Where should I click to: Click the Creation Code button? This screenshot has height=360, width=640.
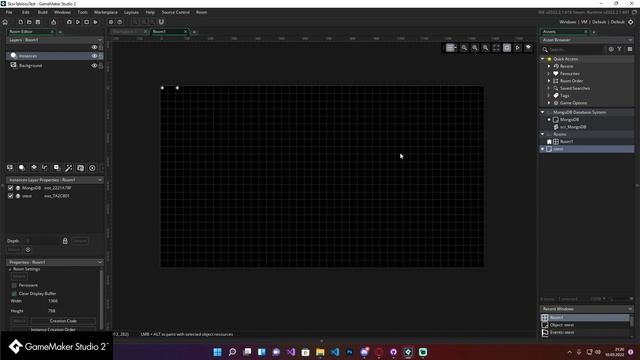point(63,321)
